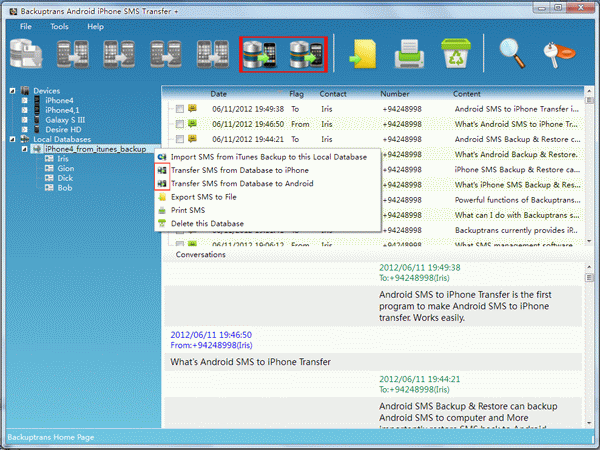The height and width of the screenshot is (450, 600).
Task: Click the "From" flag in the 19:46:50 row
Action: (300, 124)
